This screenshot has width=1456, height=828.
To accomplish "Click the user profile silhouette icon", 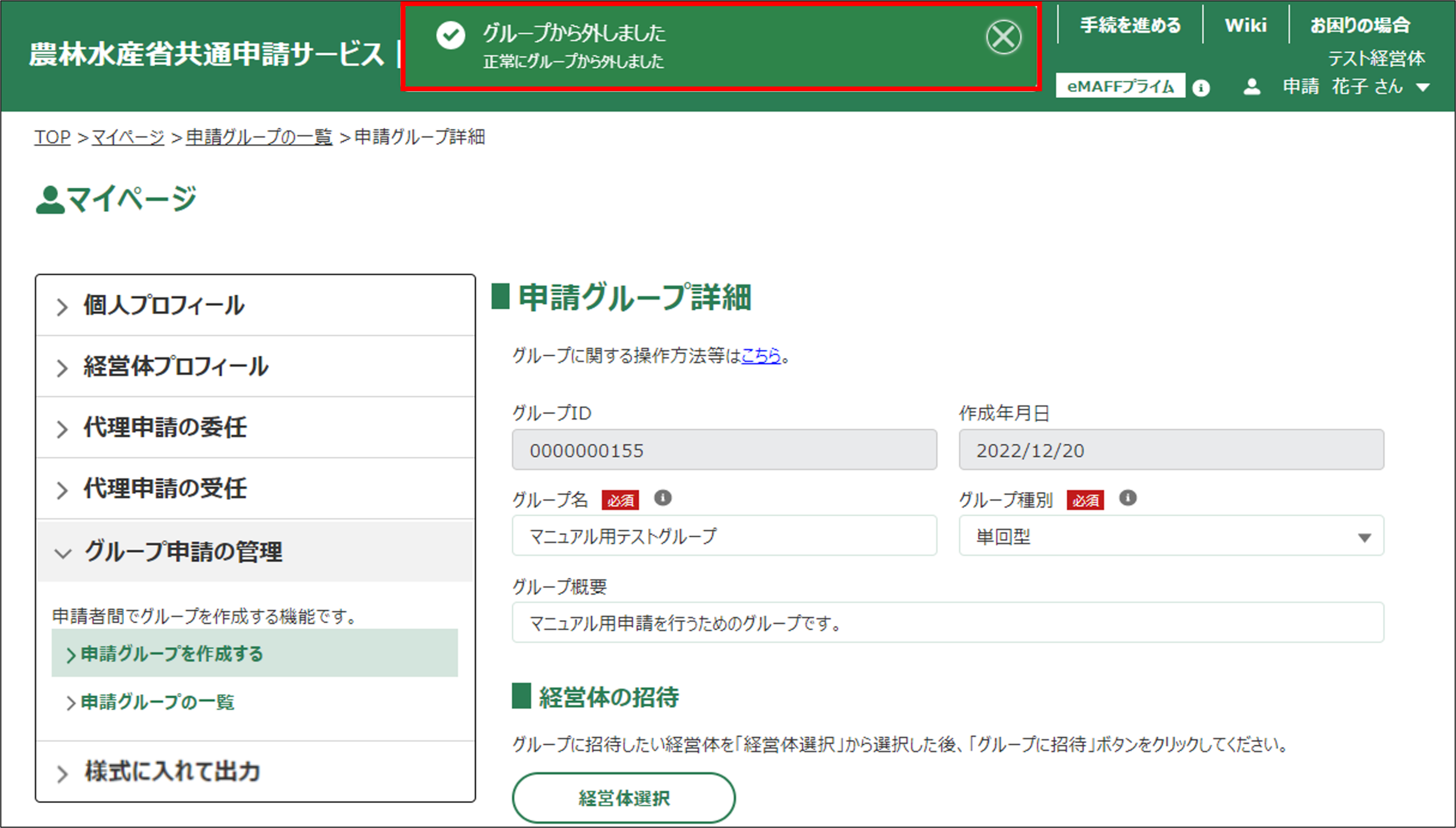I will 1251,87.
